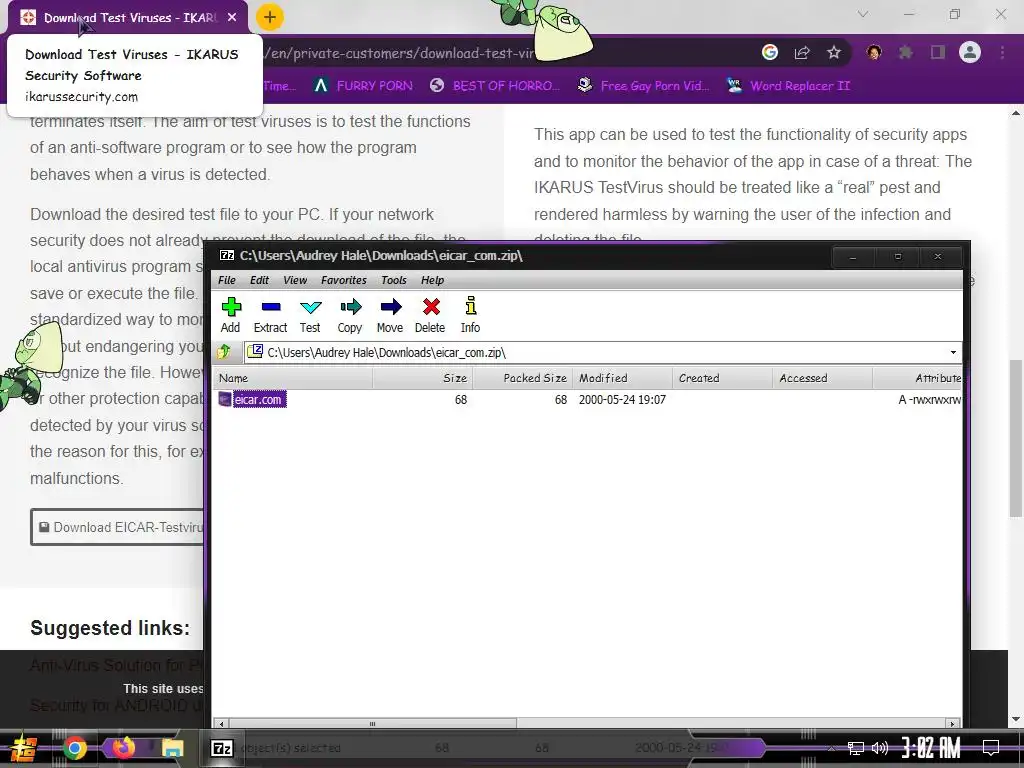Sort by the Created column header
The width and height of the screenshot is (1024, 768).
pos(722,378)
